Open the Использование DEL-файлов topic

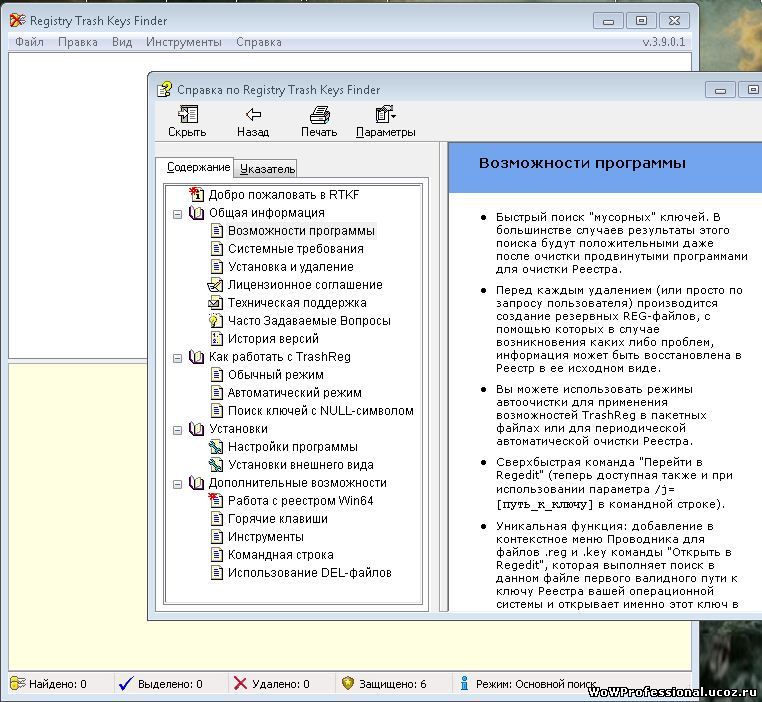point(310,572)
